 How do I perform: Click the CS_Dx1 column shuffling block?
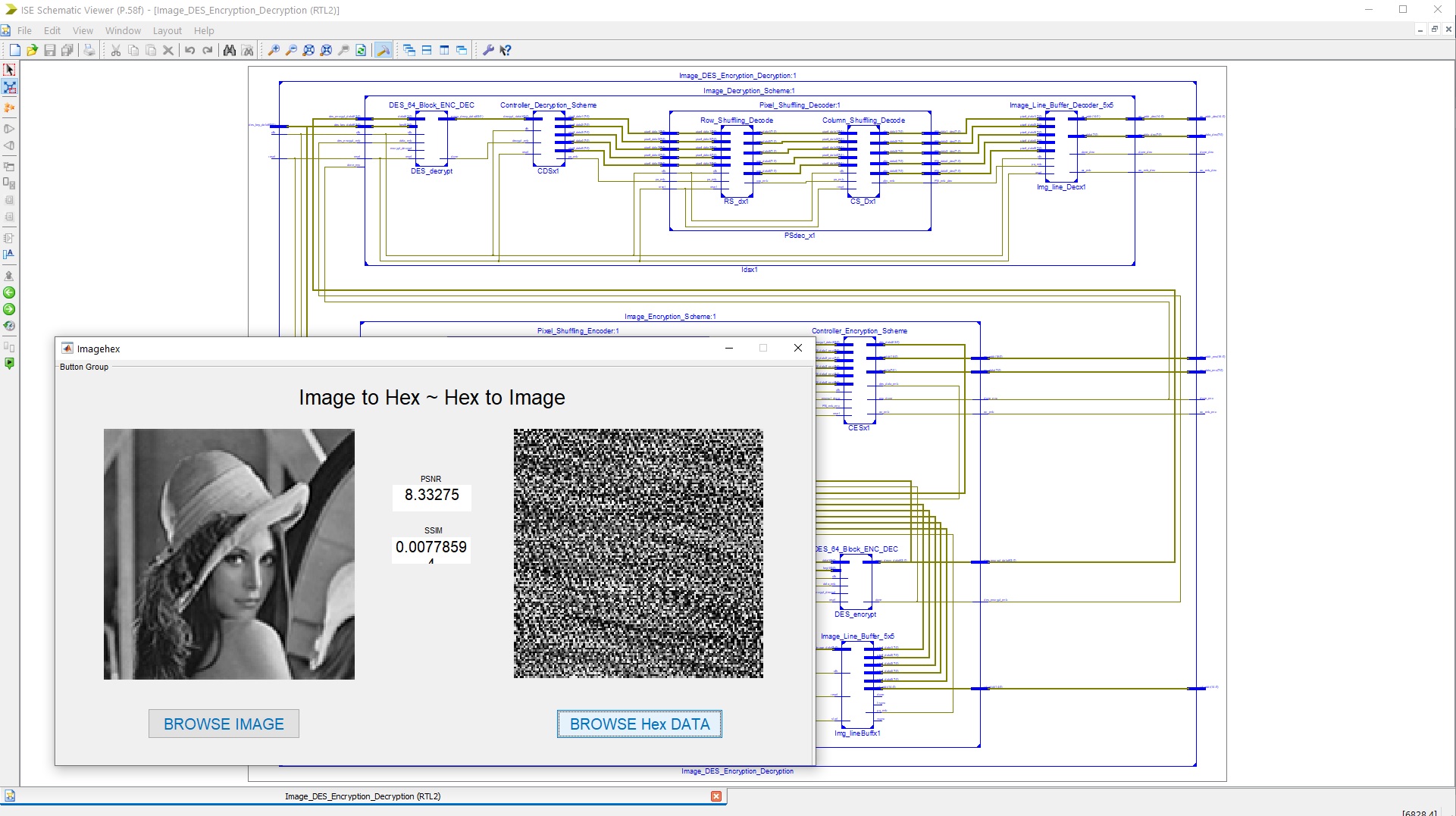point(863,162)
